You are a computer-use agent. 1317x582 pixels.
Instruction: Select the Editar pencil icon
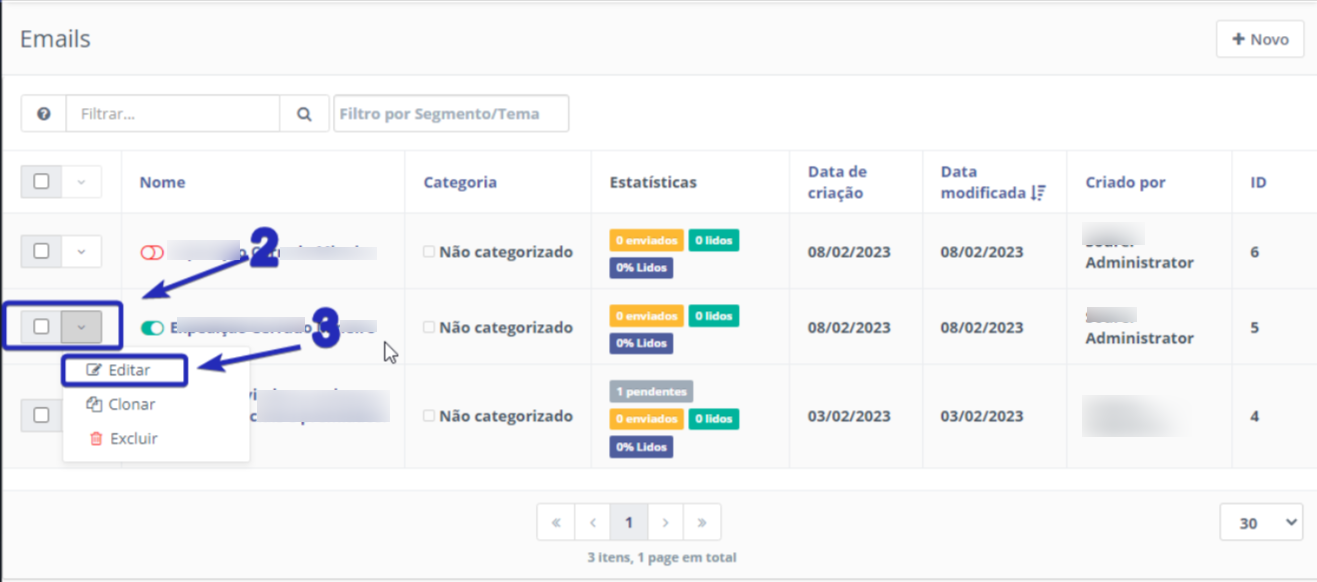(x=92, y=369)
